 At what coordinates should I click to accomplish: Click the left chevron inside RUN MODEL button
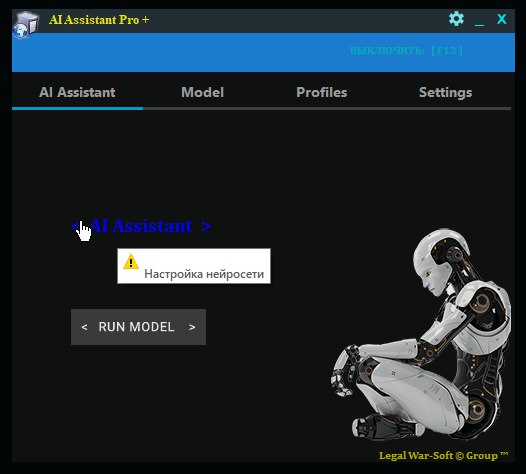(x=84, y=327)
